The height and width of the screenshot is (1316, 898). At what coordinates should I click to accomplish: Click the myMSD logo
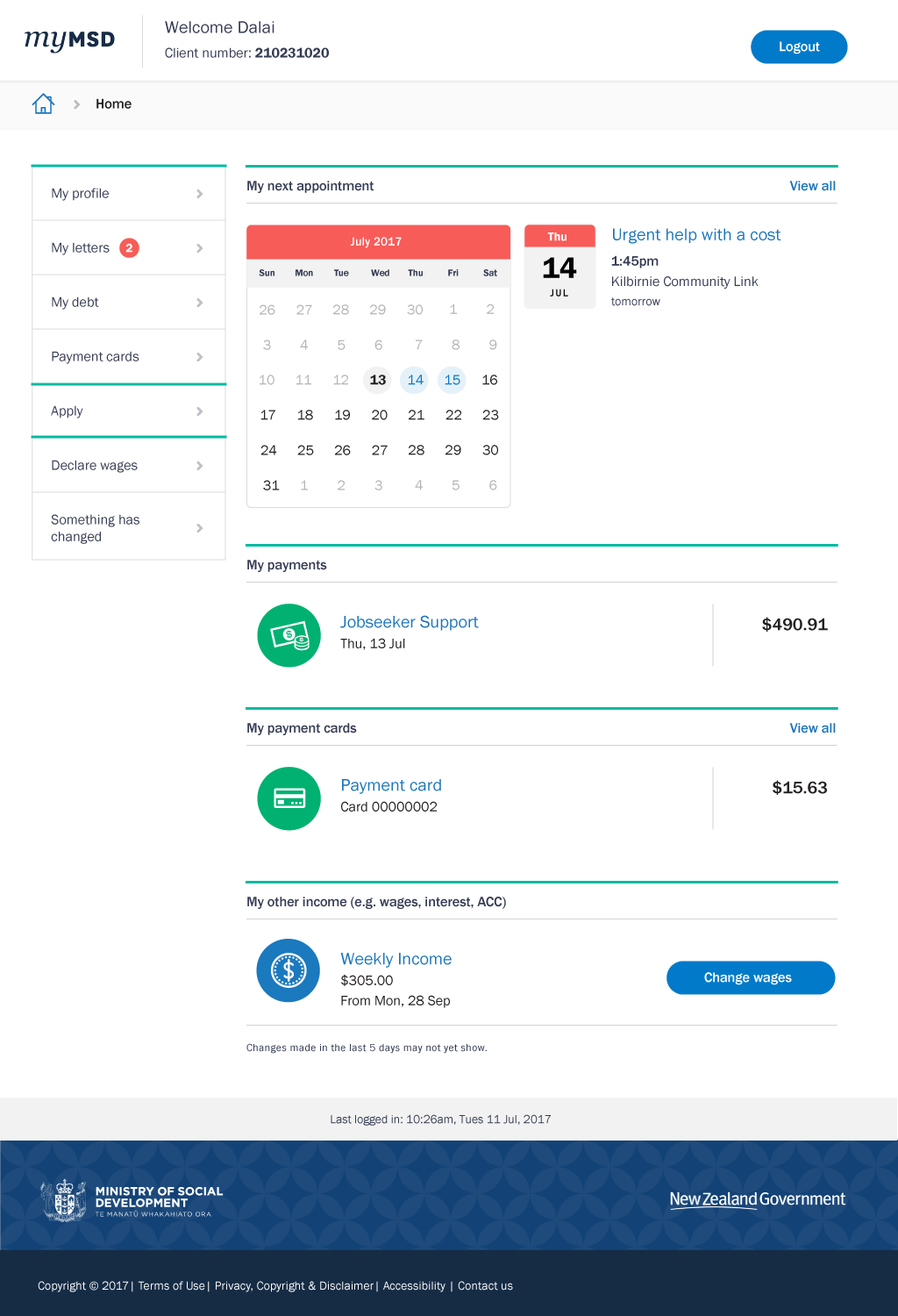point(69,39)
